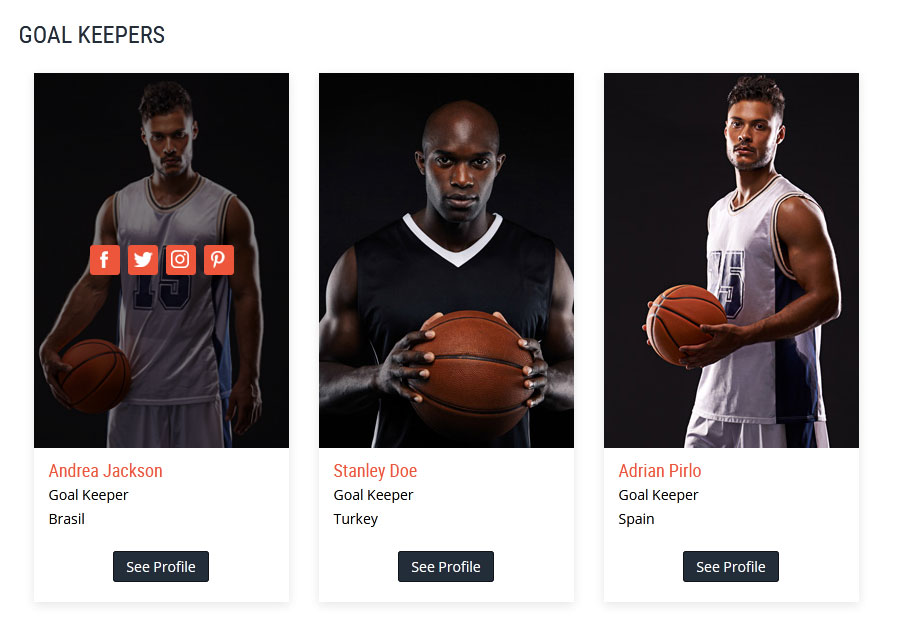Click the Adrian Pirlo name link

coord(660,470)
